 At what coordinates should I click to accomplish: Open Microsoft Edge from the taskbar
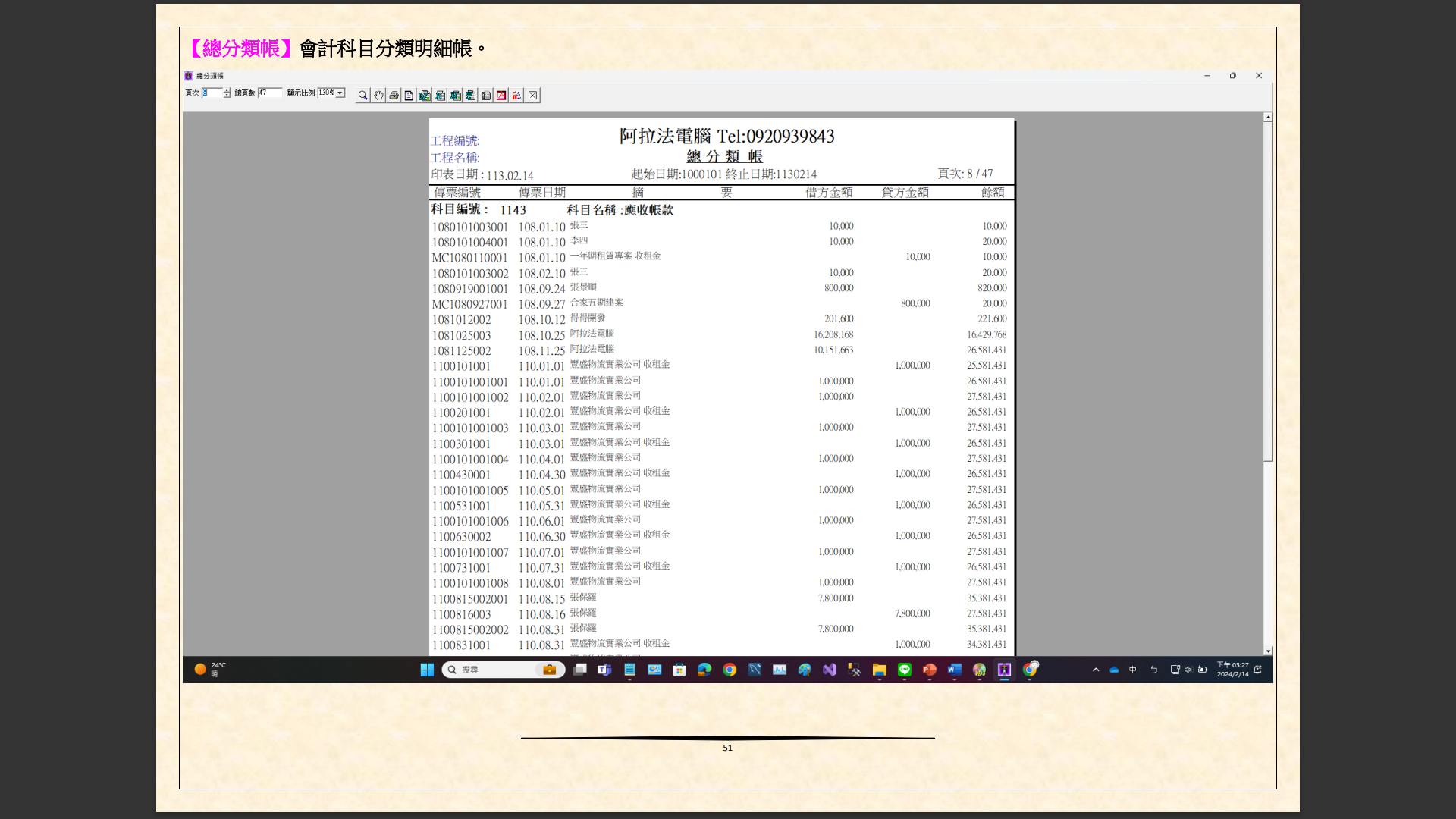[x=704, y=670]
